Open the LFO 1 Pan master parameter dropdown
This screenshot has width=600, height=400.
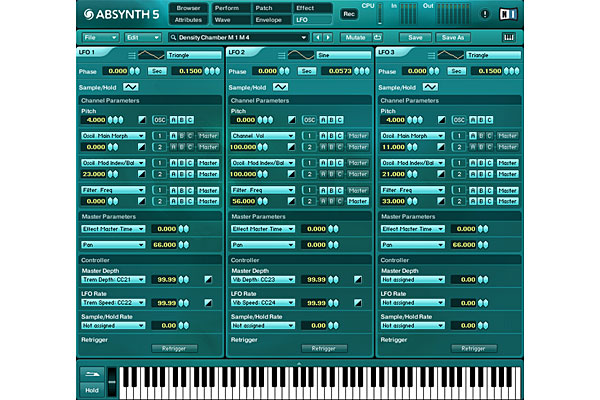coord(113,245)
